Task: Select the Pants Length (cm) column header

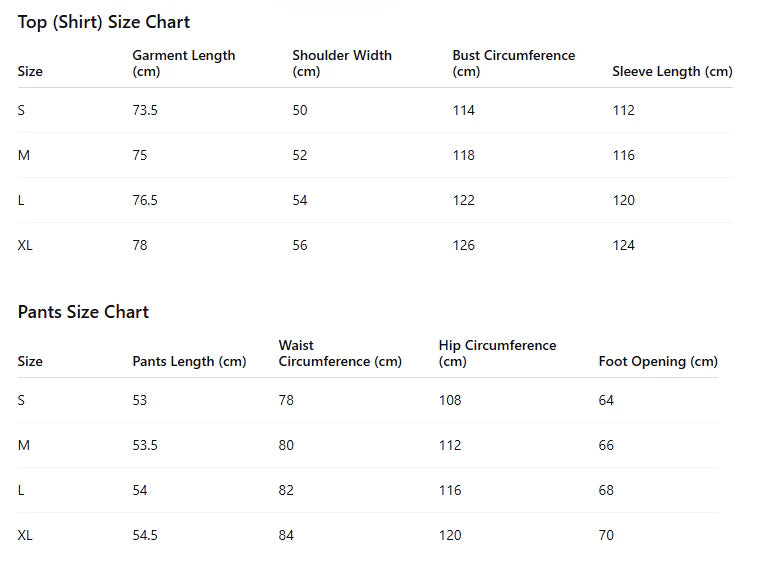Action: coord(190,362)
